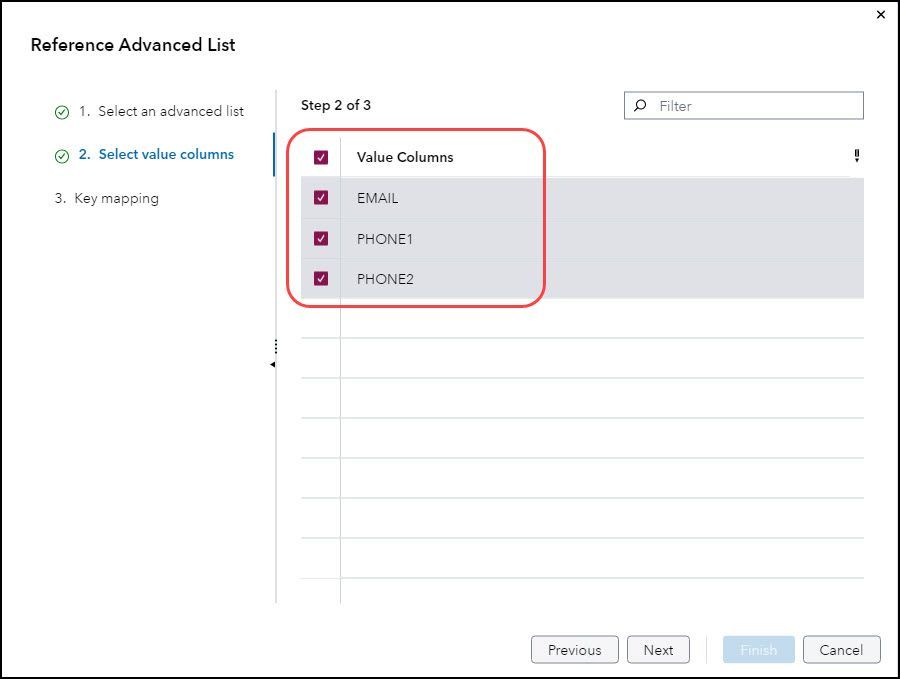Uncheck the PHONE2 column checkbox

tap(321, 279)
